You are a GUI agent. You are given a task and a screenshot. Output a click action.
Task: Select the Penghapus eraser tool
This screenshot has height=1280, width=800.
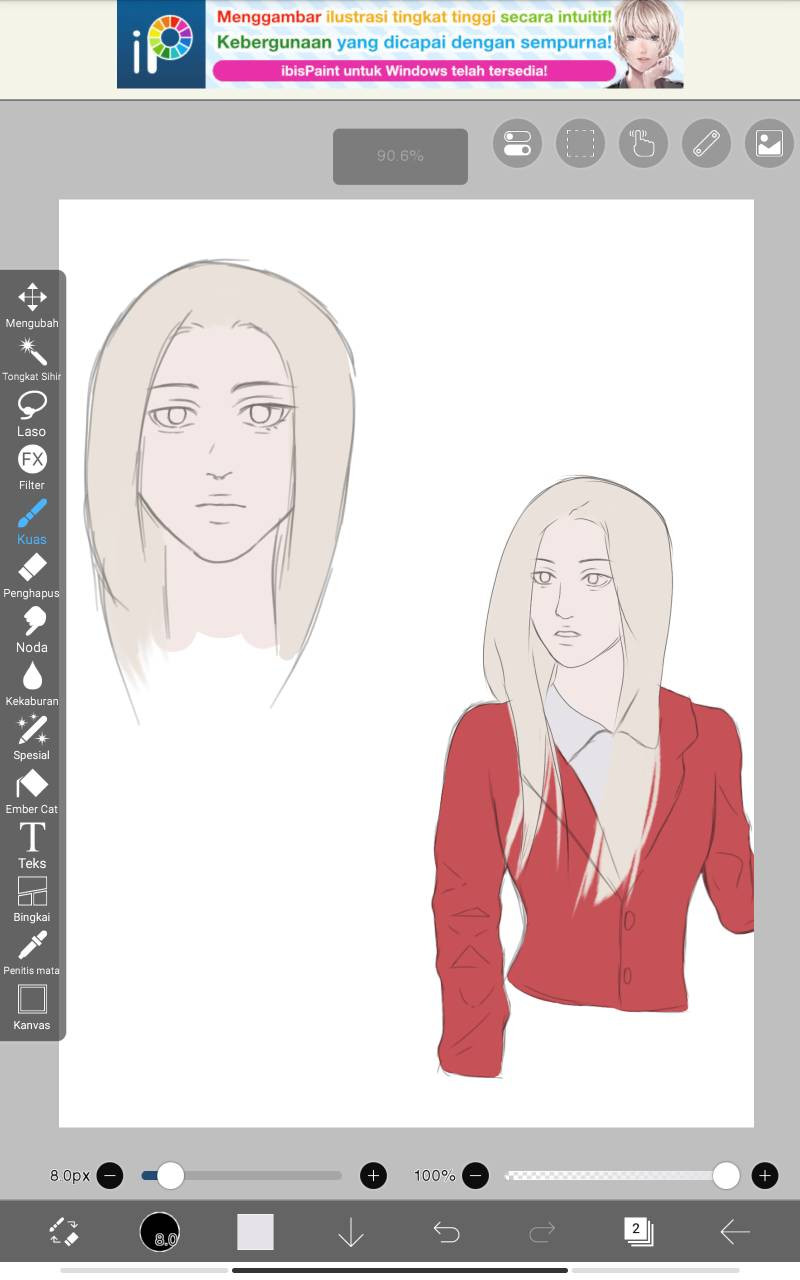[32, 575]
